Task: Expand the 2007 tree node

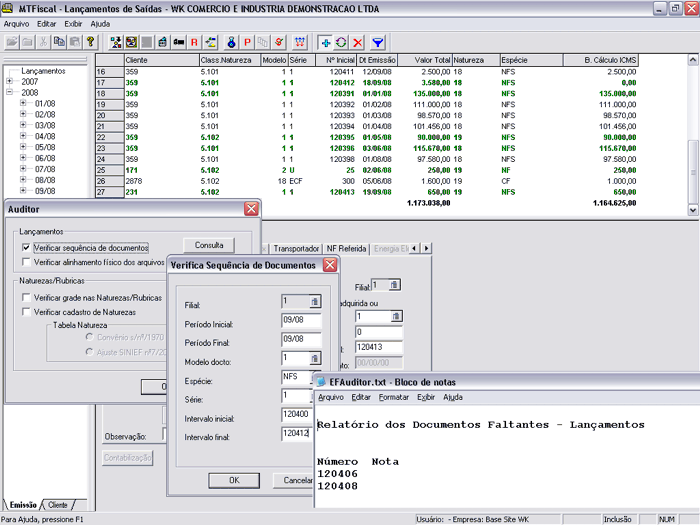Action: point(10,82)
